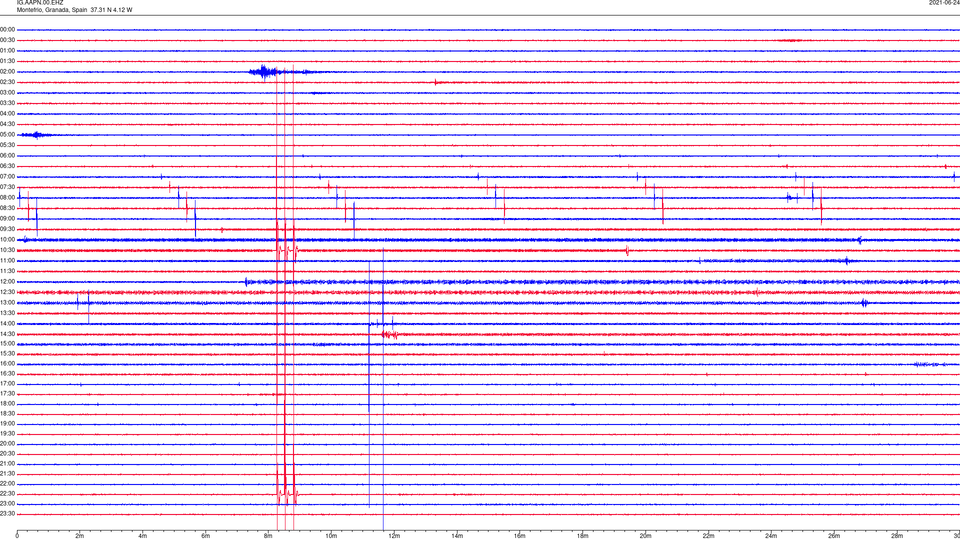Select the 10:30 trace time label
This screenshot has height=540, width=960.
coord(7,250)
